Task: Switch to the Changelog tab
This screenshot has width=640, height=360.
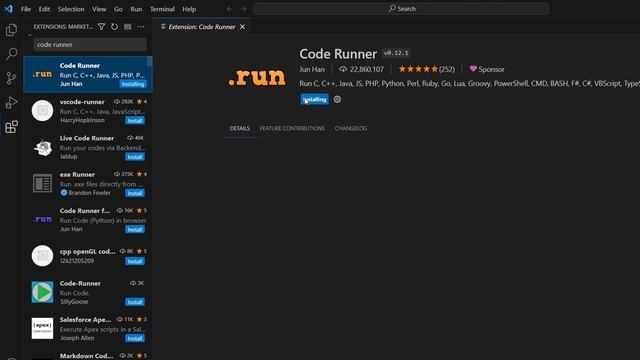Action: (351, 128)
